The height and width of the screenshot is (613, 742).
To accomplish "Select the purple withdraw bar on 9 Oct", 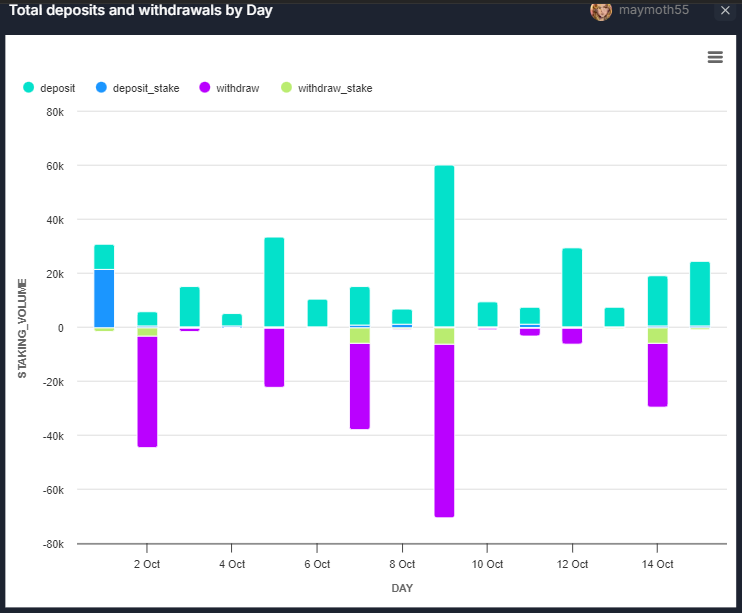I will (444, 431).
